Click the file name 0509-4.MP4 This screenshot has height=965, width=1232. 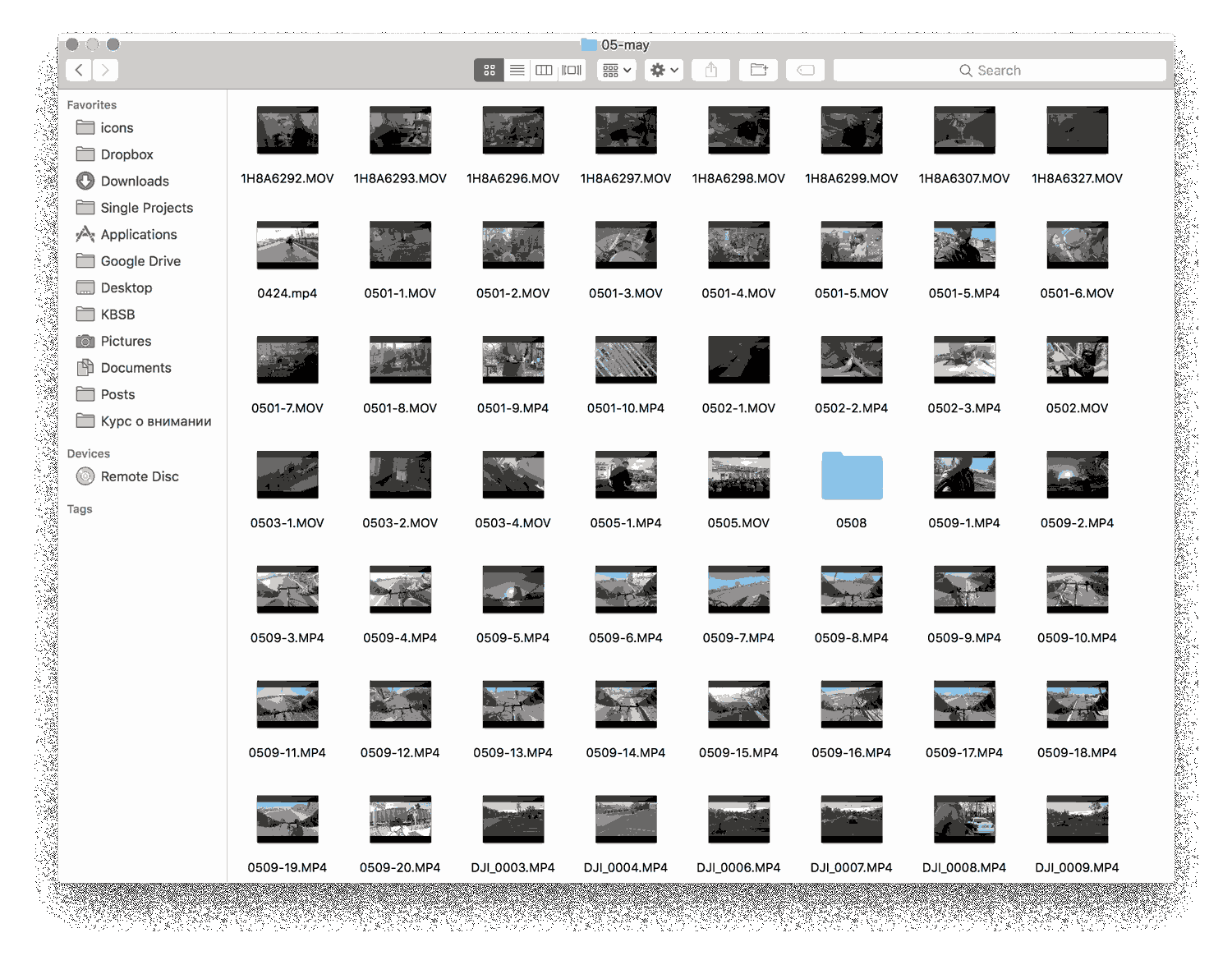coord(400,638)
